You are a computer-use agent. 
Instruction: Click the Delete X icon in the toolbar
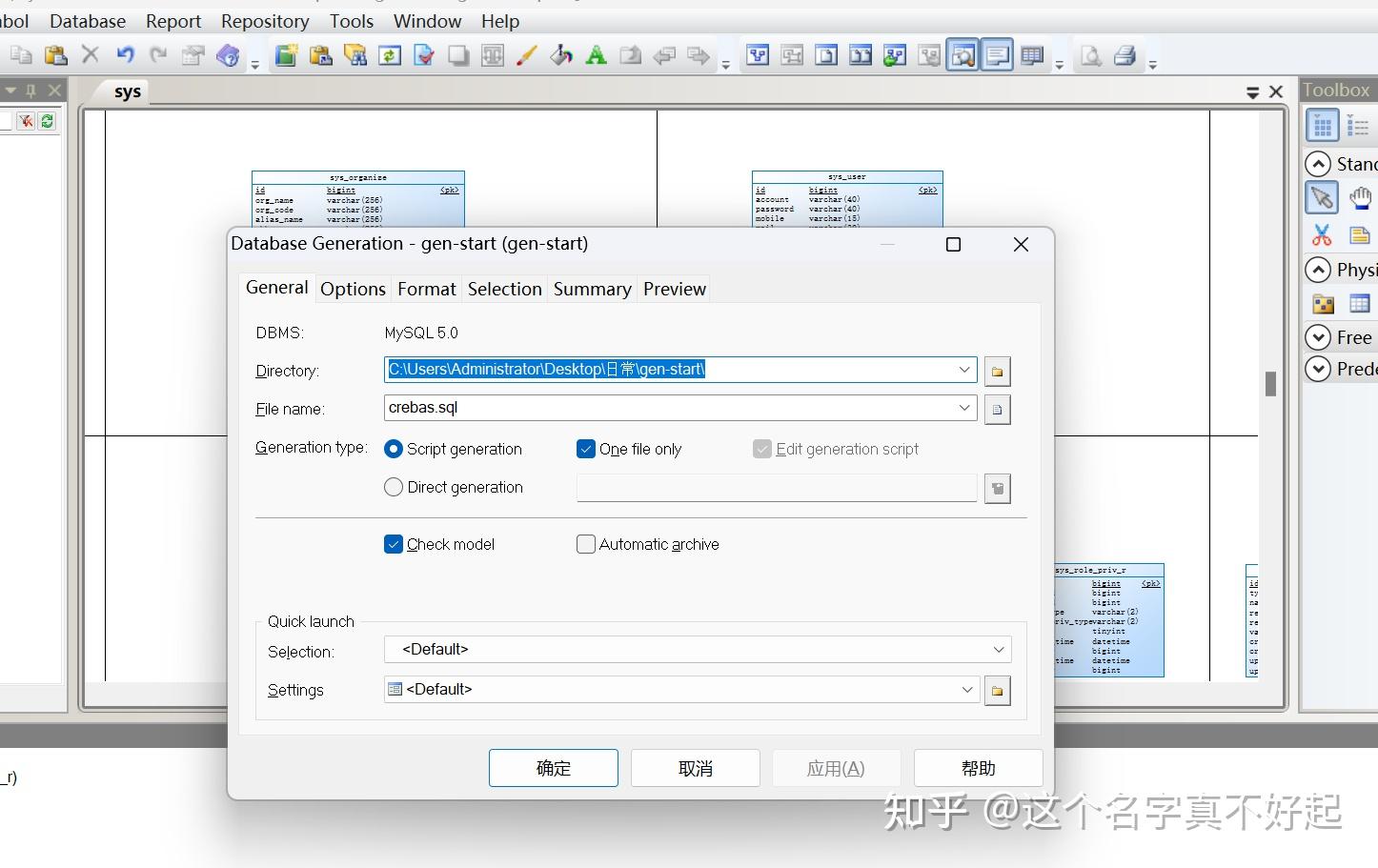91,55
